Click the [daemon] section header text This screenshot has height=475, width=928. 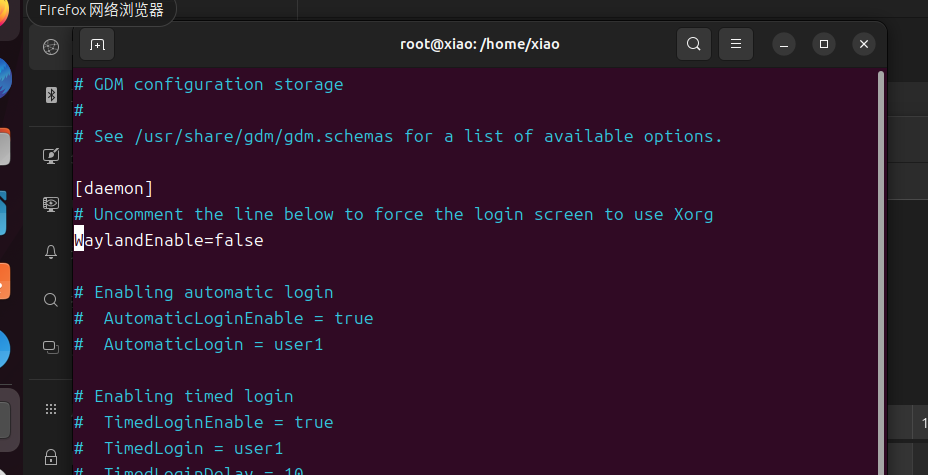114,188
